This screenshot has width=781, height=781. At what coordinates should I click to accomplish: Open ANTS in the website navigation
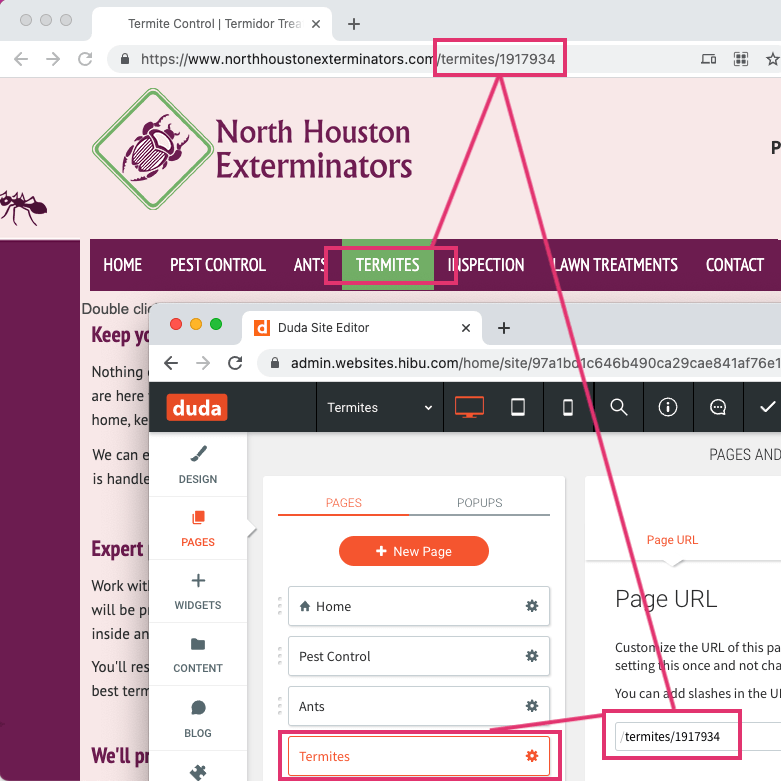(x=309, y=265)
